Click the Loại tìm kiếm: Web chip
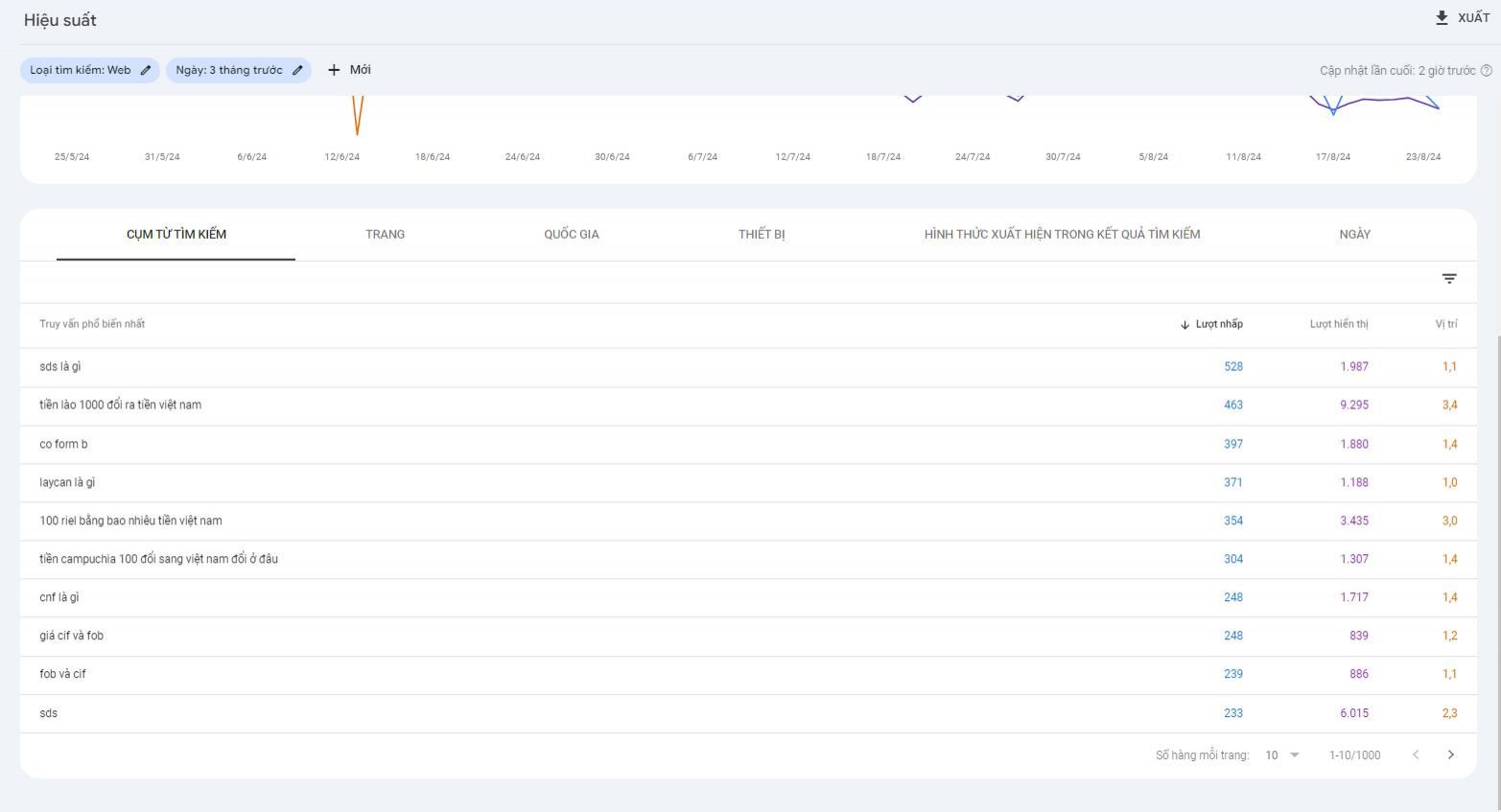The height and width of the screenshot is (812, 1501). [x=90, y=70]
